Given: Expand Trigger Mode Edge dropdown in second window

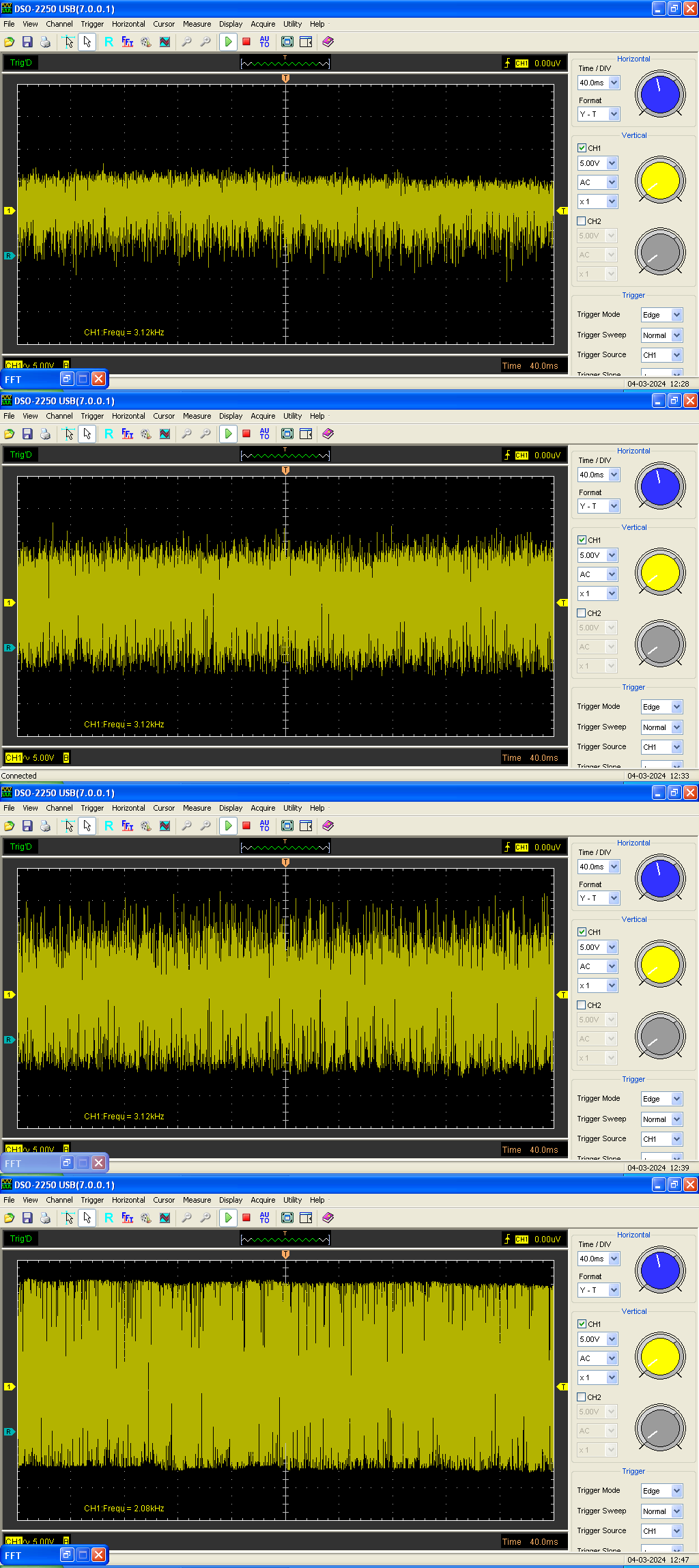Looking at the screenshot, I should click(676, 707).
